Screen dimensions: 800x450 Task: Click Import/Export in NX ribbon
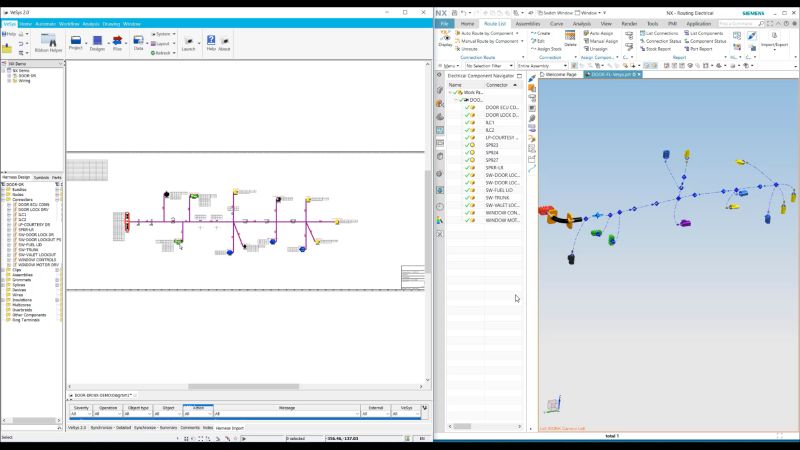point(774,40)
